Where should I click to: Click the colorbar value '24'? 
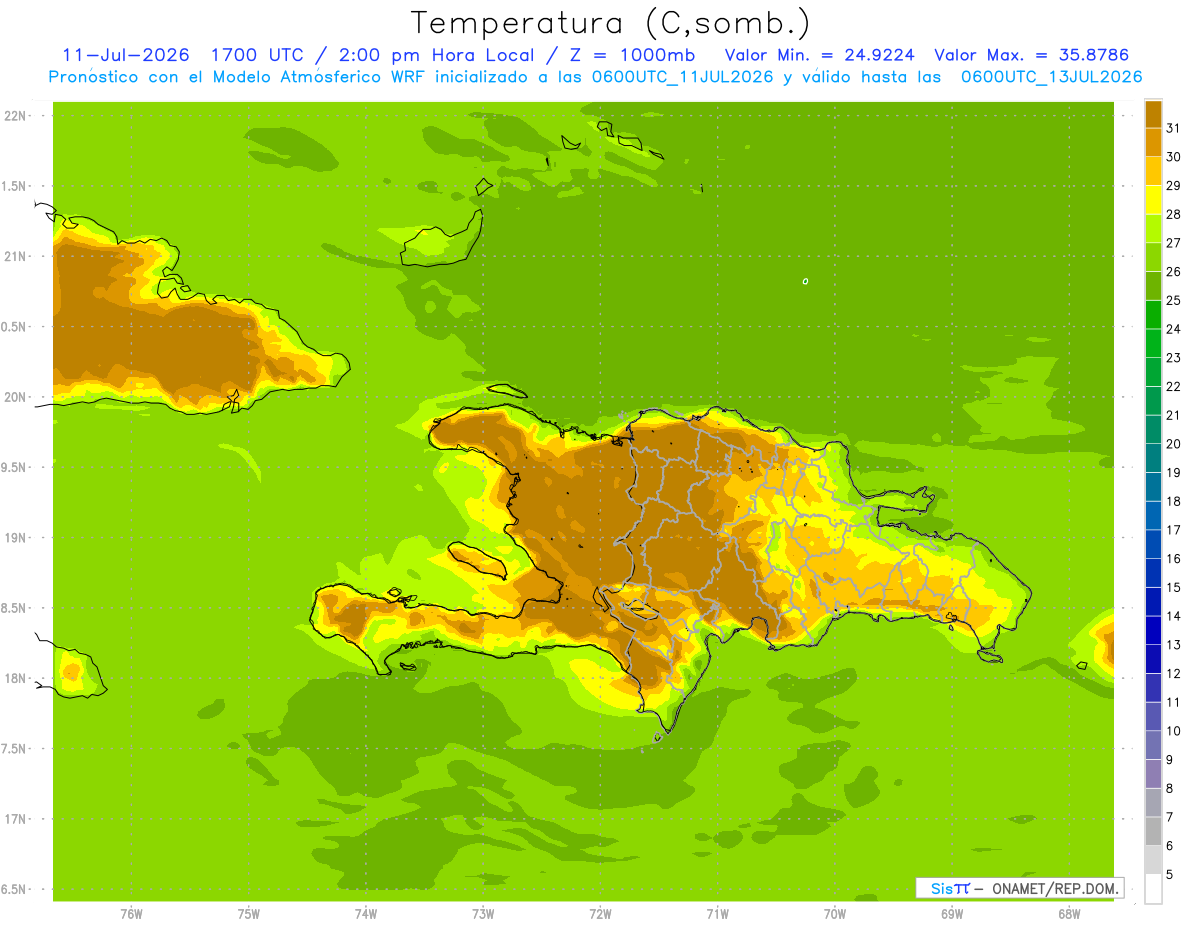1173,329
